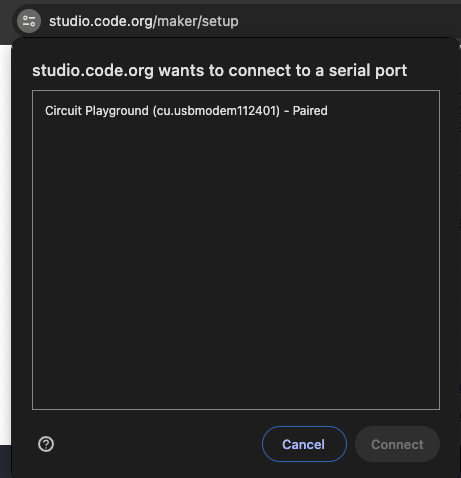The image size is (461, 478).
Task: Click the help question mark icon
Action: point(46,444)
